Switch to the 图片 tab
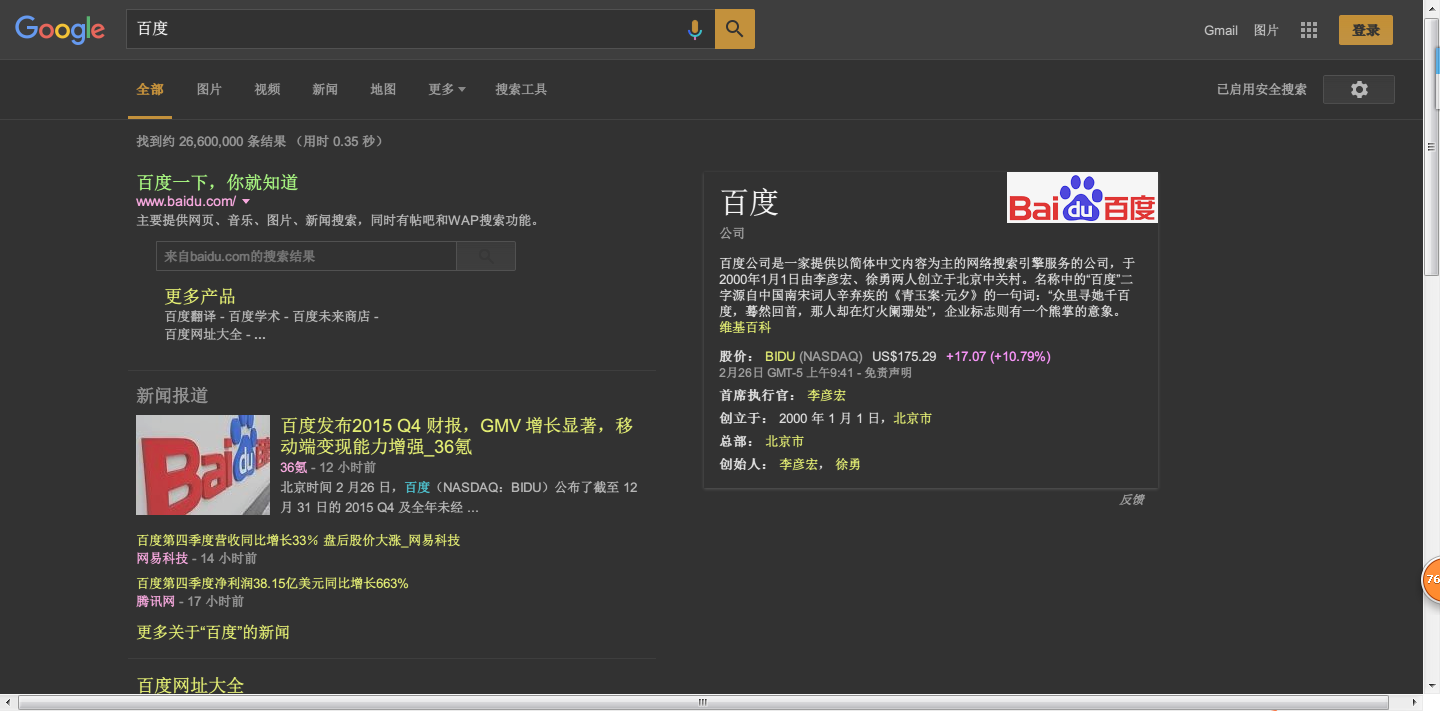Screen dimensions: 1440x711 click(x=209, y=89)
